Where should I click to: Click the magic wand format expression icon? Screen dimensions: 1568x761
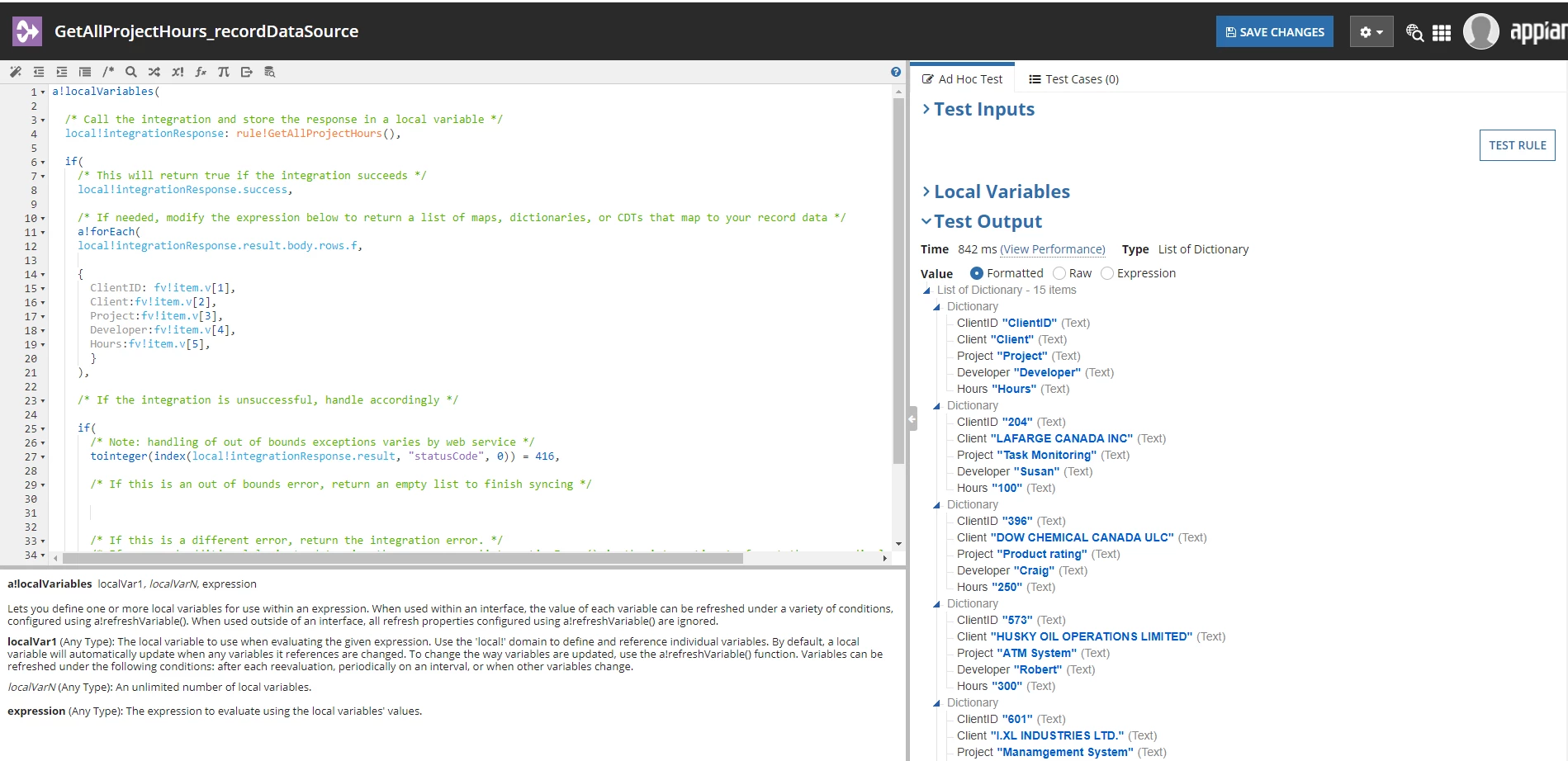pos(16,72)
